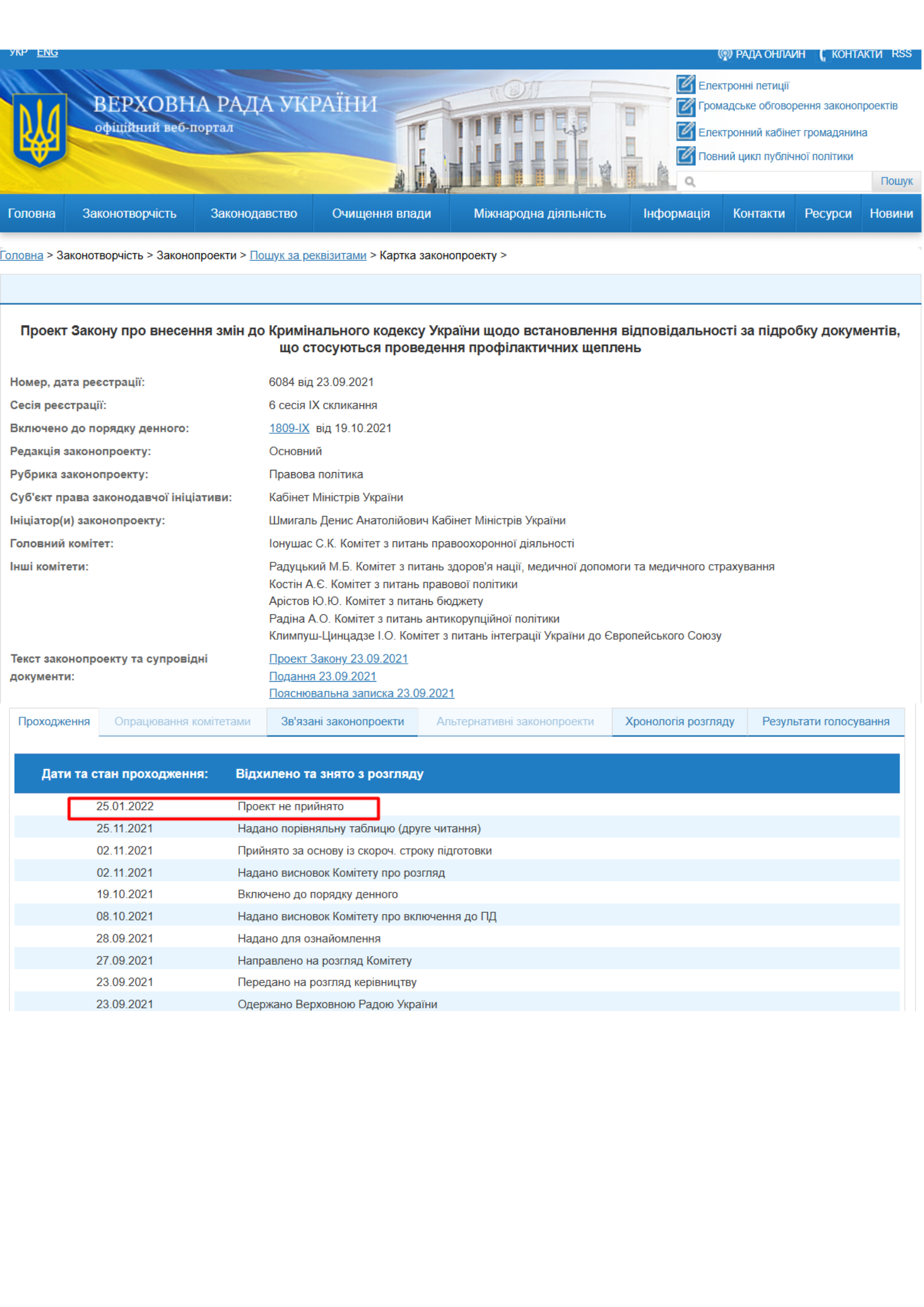Open the 1809-IX agenda link
The image size is (924, 1307).
[x=289, y=428]
